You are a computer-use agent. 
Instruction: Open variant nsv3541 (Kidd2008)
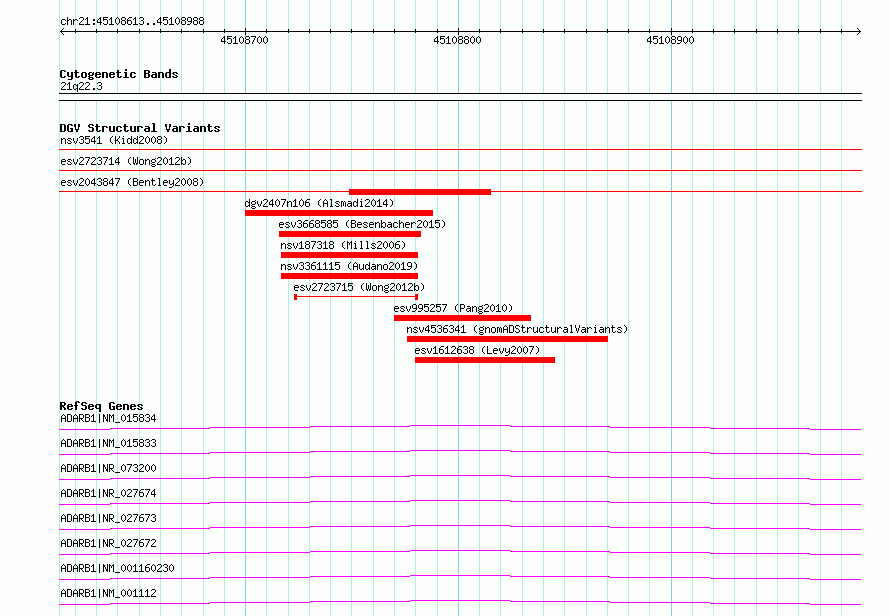[x=114, y=140]
